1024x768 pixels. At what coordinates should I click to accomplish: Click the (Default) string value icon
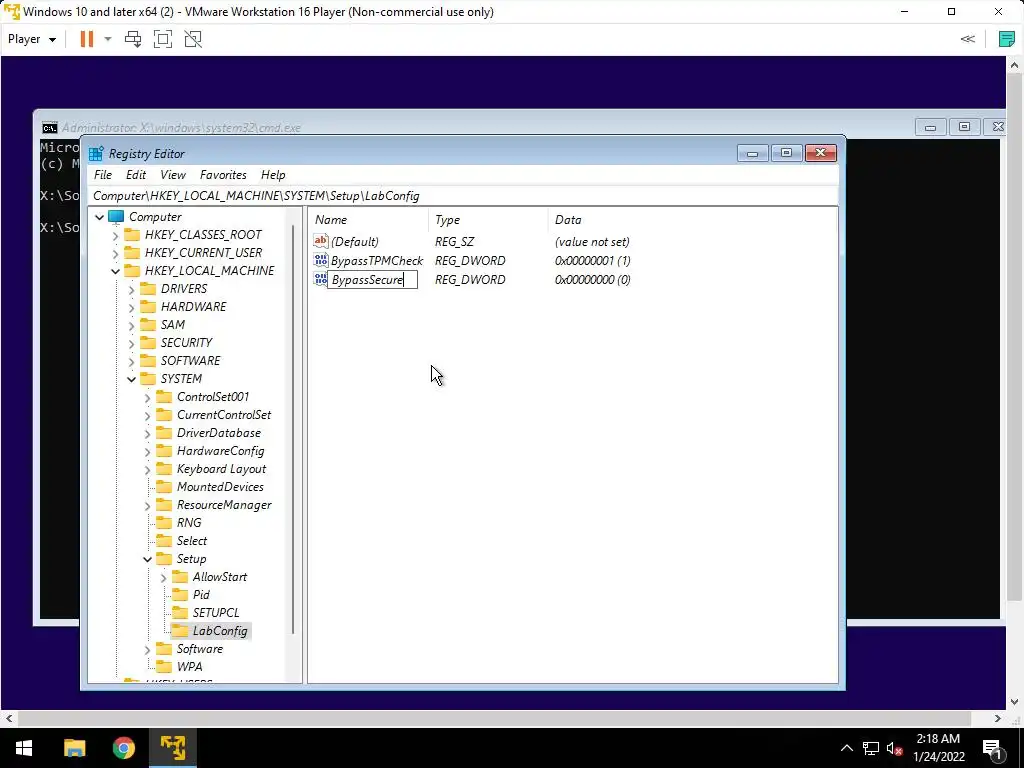321,241
